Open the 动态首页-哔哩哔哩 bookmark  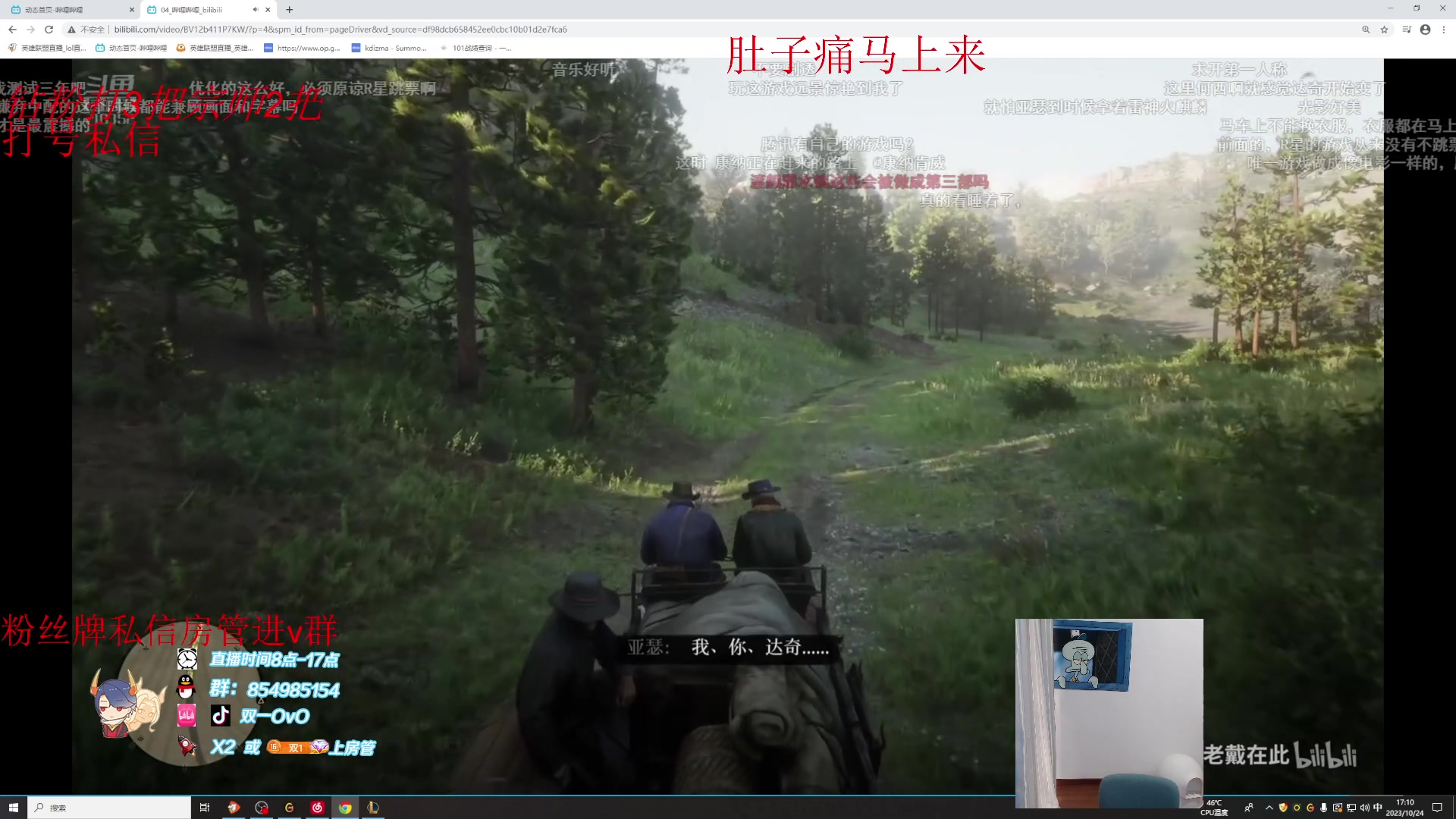pos(131,48)
